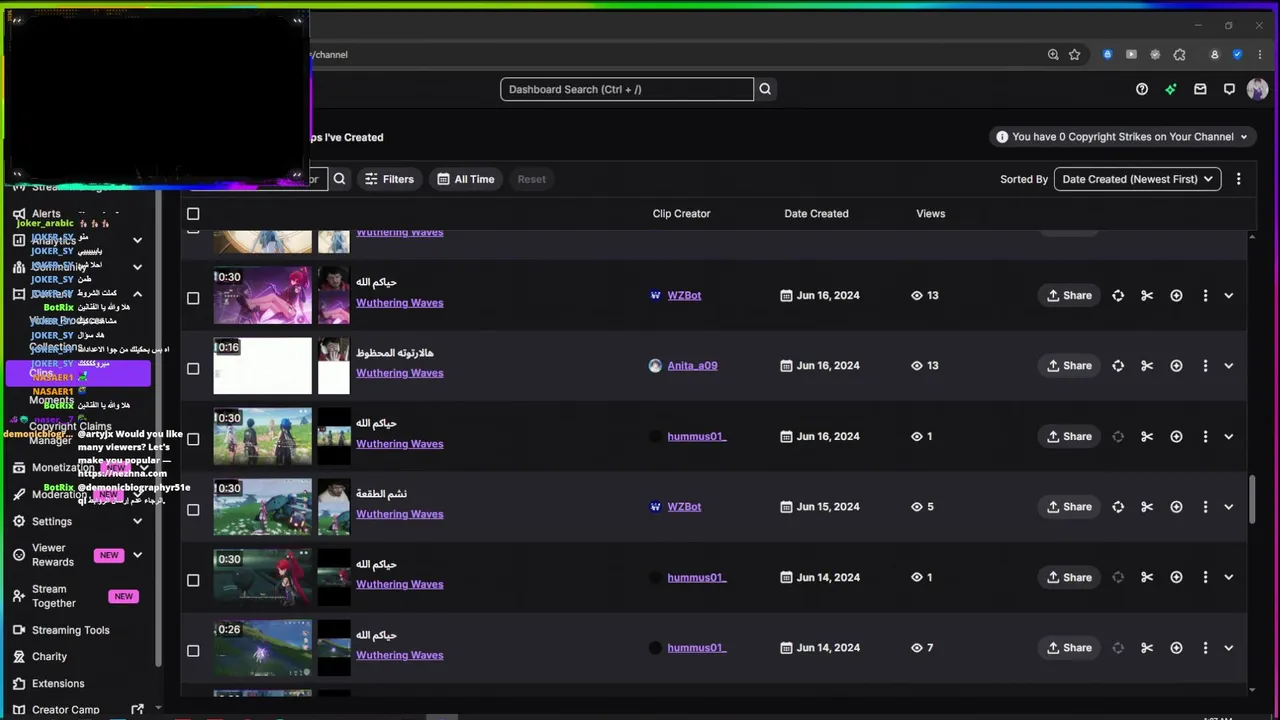Expand the Settings sidebar chevron
The height and width of the screenshot is (720, 1280).
pyautogui.click(x=137, y=521)
